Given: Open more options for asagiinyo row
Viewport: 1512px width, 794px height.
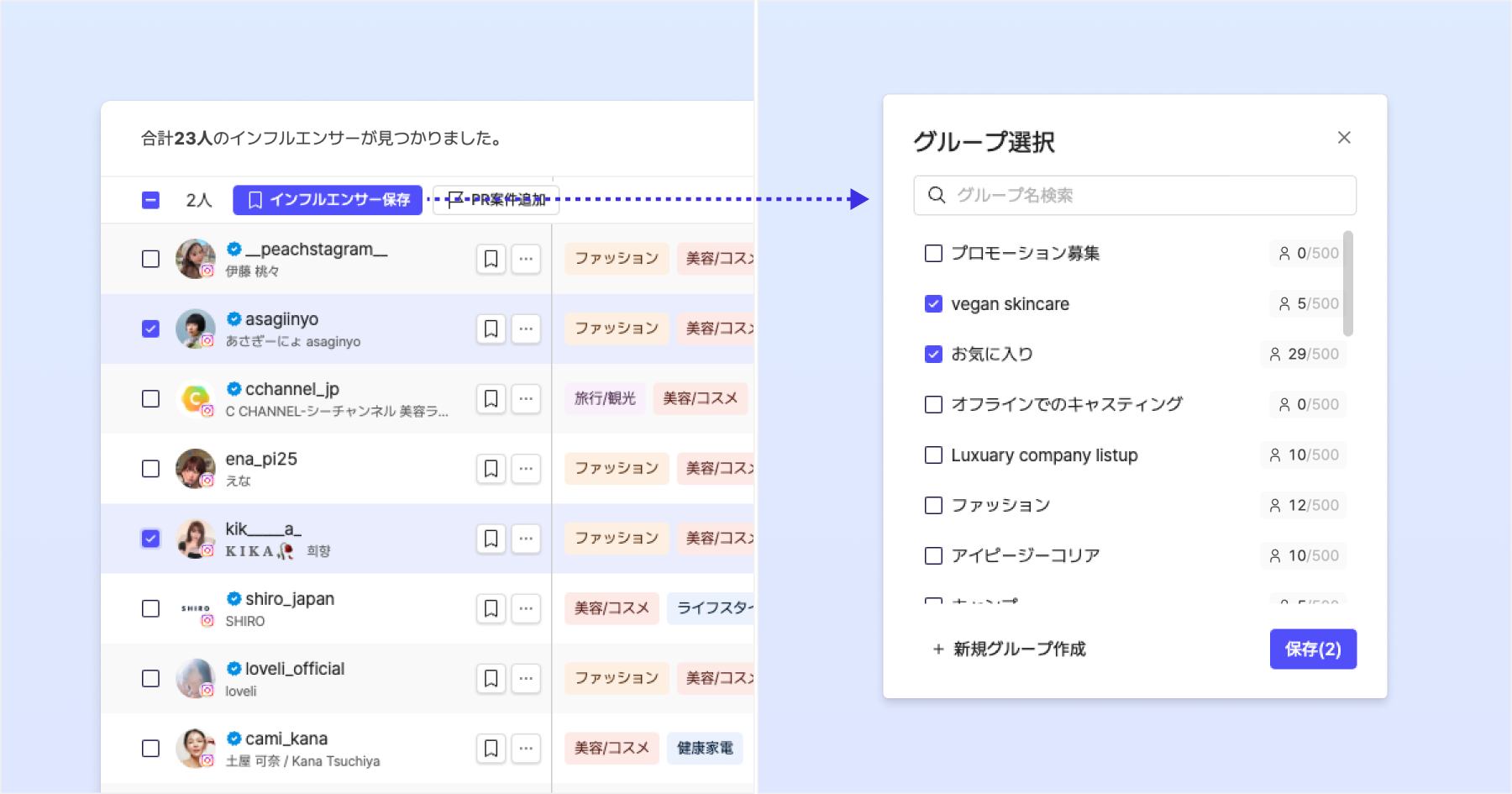Looking at the screenshot, I should pos(526,329).
